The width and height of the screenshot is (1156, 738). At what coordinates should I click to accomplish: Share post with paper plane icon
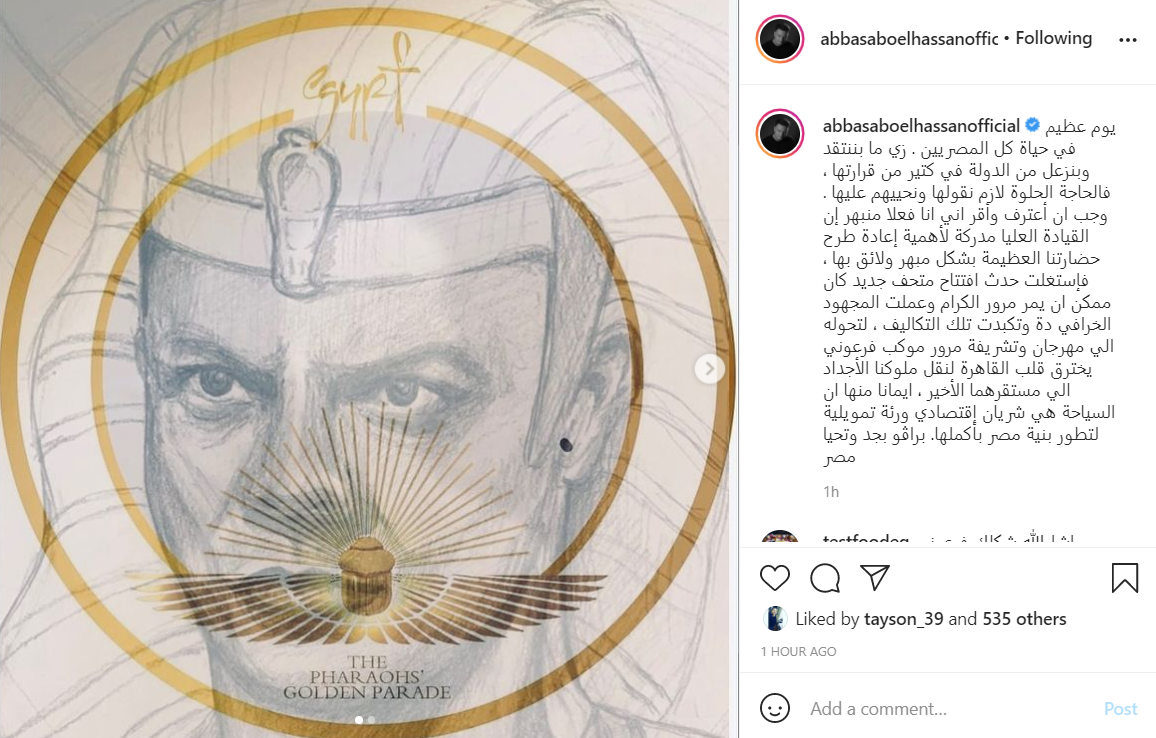(x=875, y=577)
